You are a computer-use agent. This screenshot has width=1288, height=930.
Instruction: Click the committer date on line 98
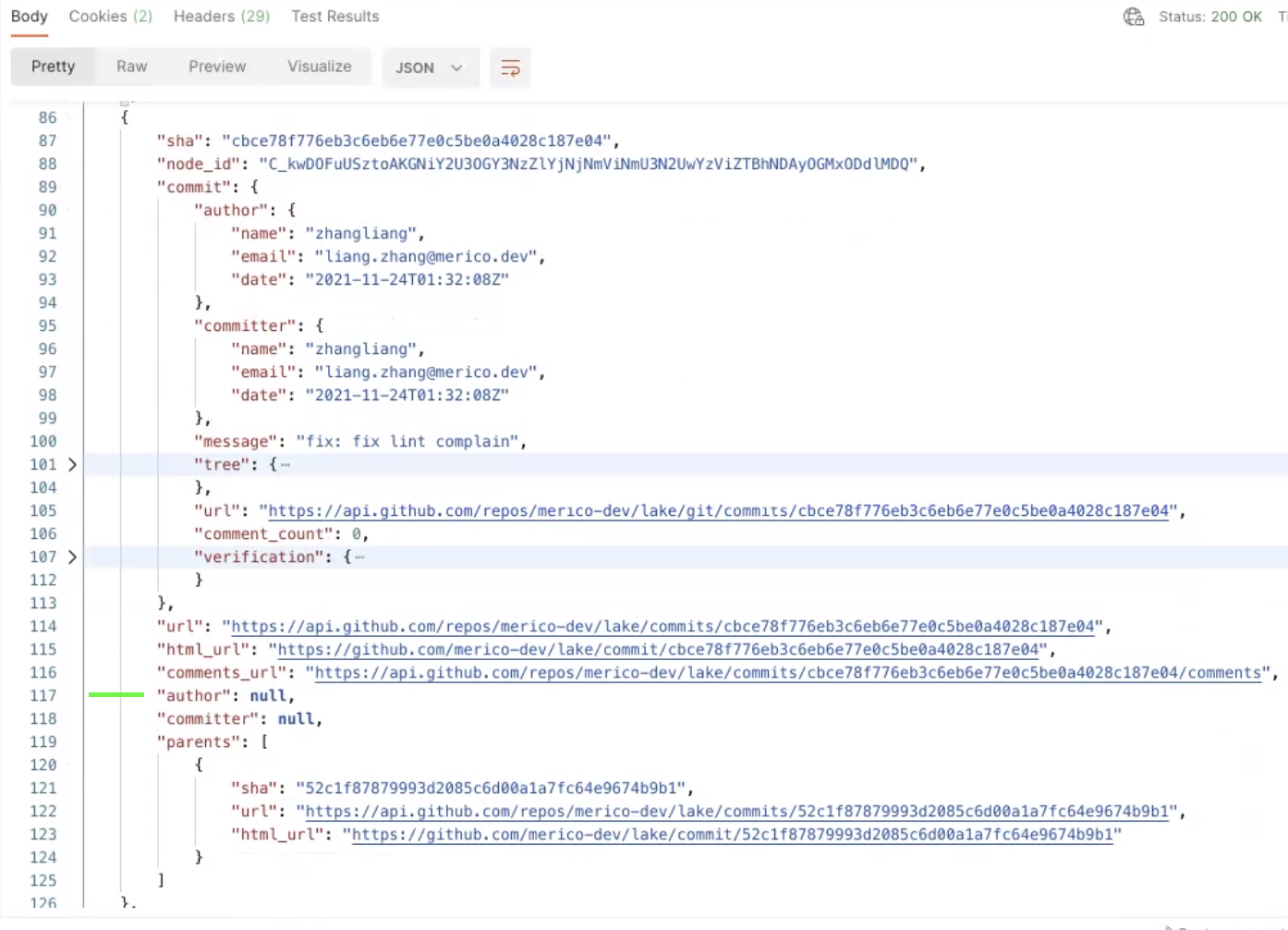tap(407, 395)
